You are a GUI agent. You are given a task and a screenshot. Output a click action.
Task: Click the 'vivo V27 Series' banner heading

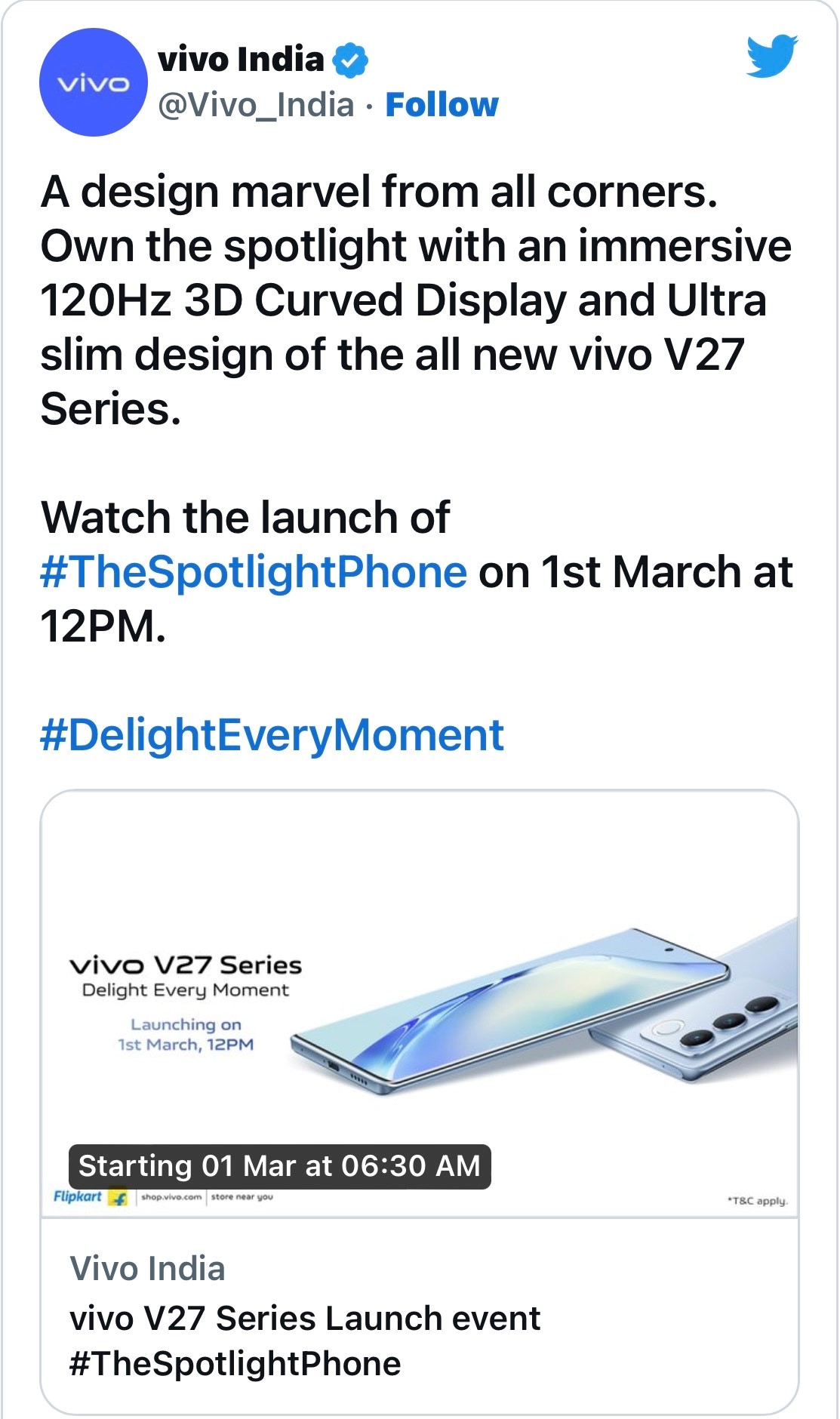tap(186, 965)
